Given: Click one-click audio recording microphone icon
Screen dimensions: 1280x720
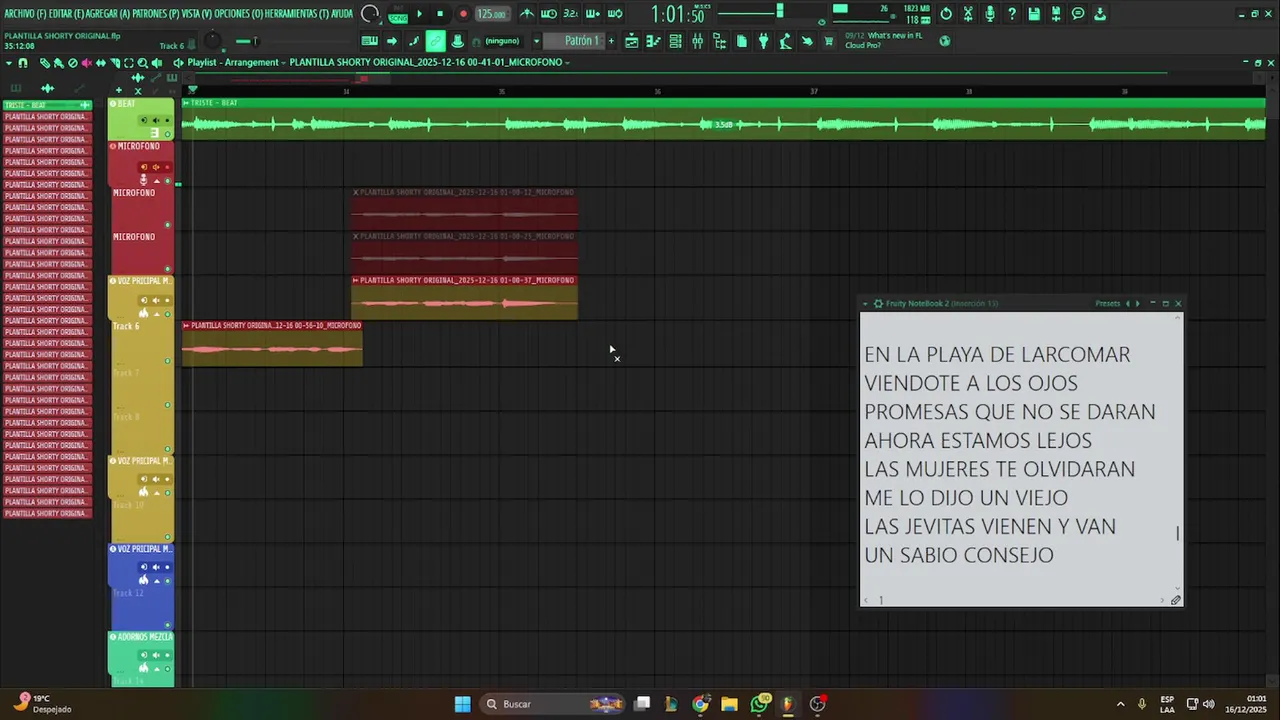Looking at the screenshot, I should point(990,14).
